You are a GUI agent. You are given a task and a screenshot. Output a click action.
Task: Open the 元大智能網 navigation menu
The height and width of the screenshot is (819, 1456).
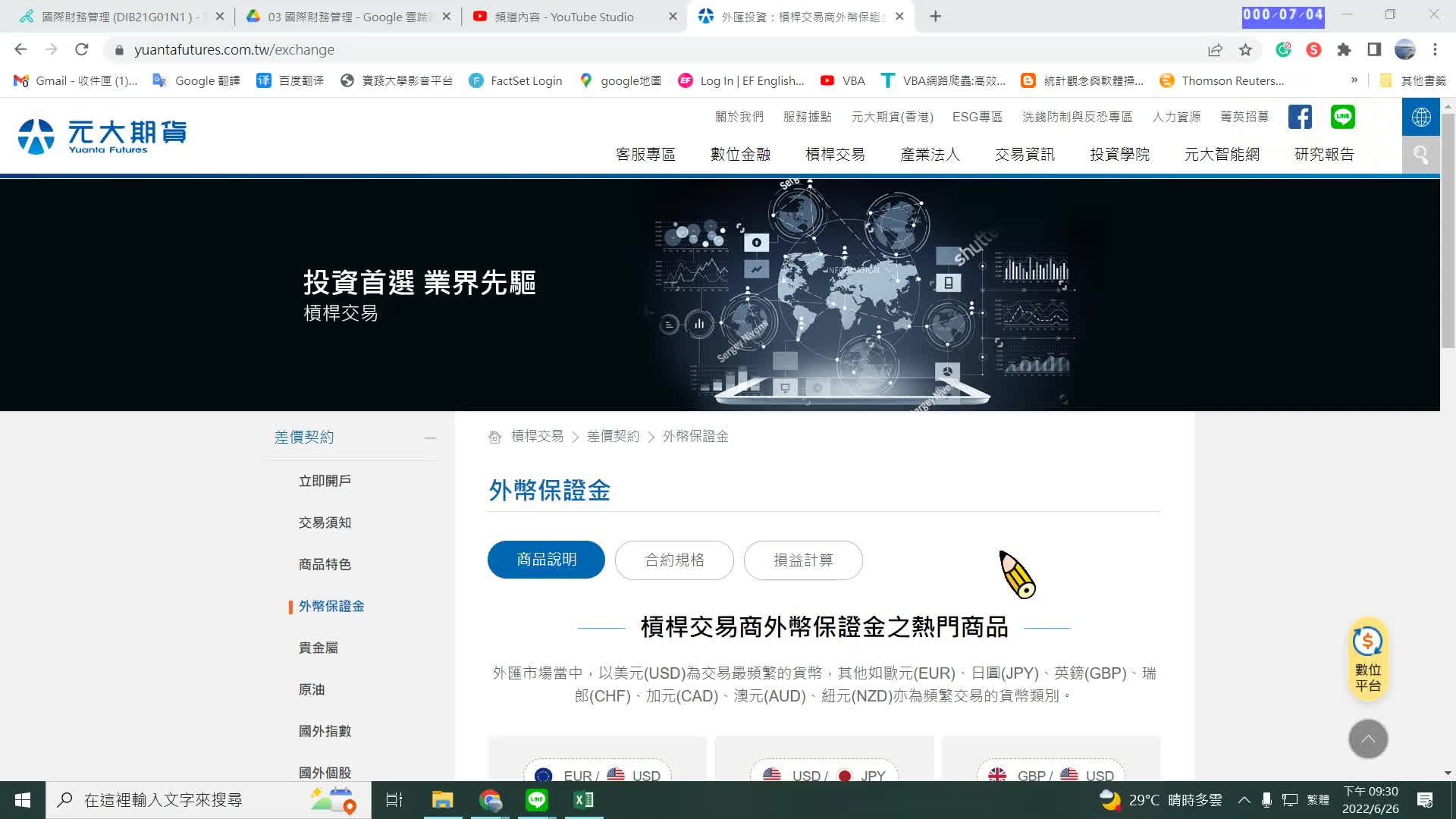click(x=1222, y=155)
